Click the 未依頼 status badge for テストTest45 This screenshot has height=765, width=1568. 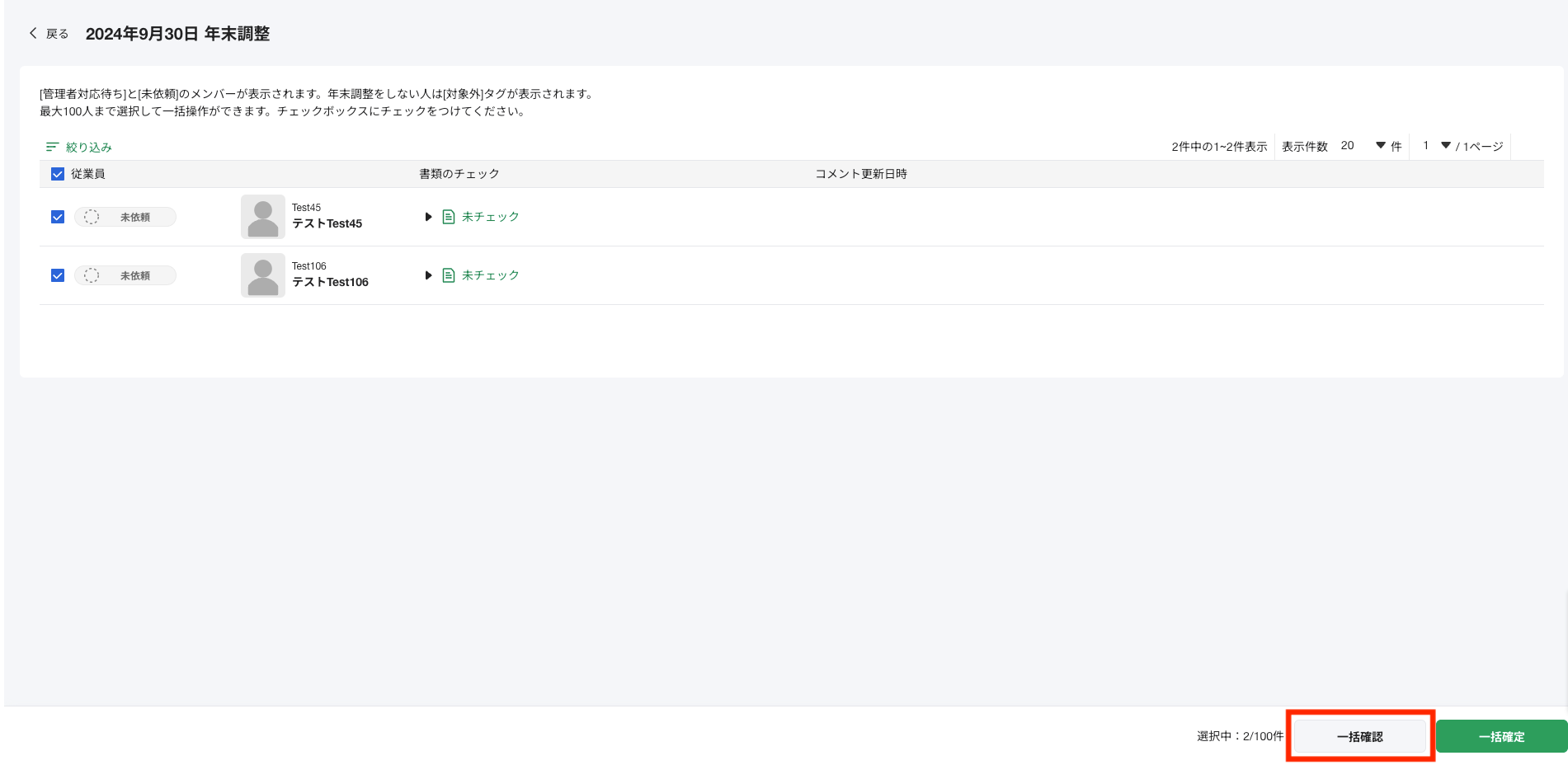125,216
